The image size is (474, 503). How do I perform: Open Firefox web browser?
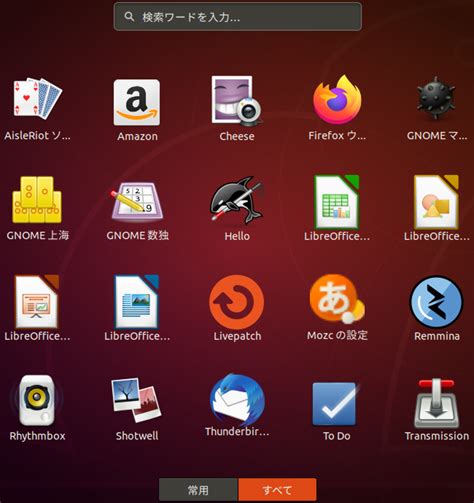click(337, 100)
